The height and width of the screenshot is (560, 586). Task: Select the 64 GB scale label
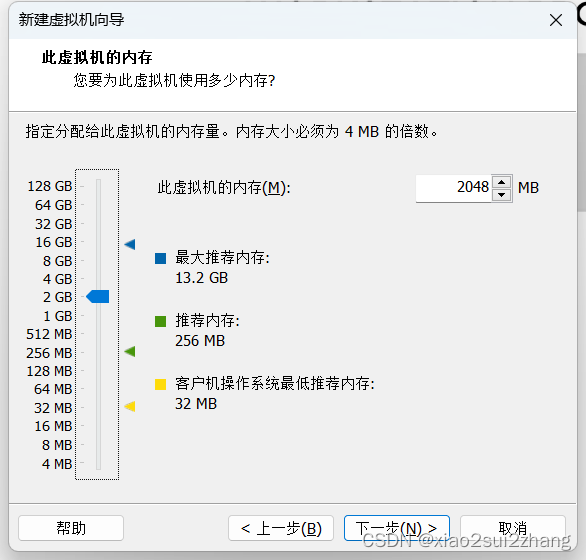[x=53, y=205]
